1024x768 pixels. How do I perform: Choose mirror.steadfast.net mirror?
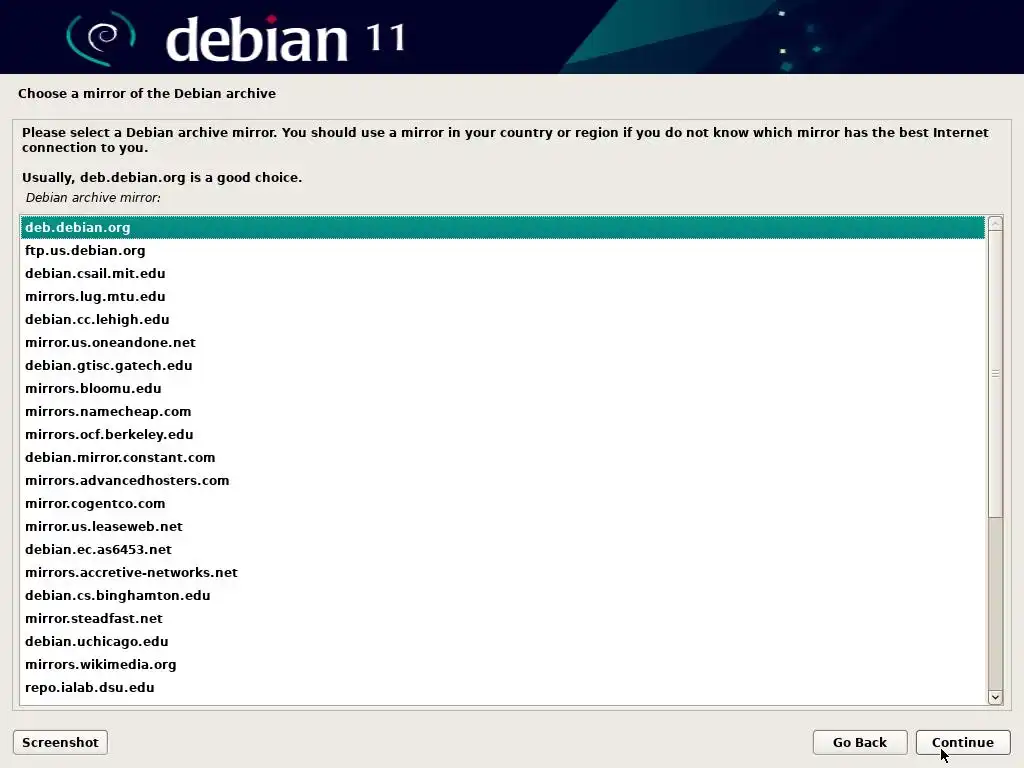(x=502, y=618)
